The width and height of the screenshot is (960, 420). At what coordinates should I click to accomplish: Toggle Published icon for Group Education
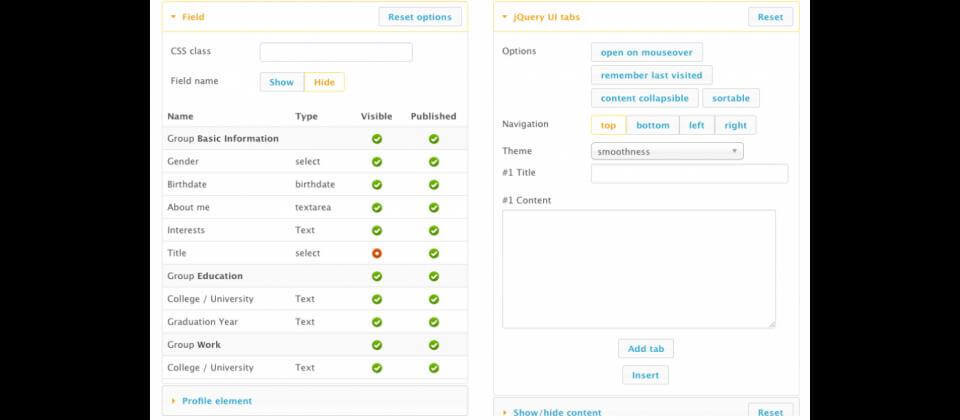tap(433, 276)
